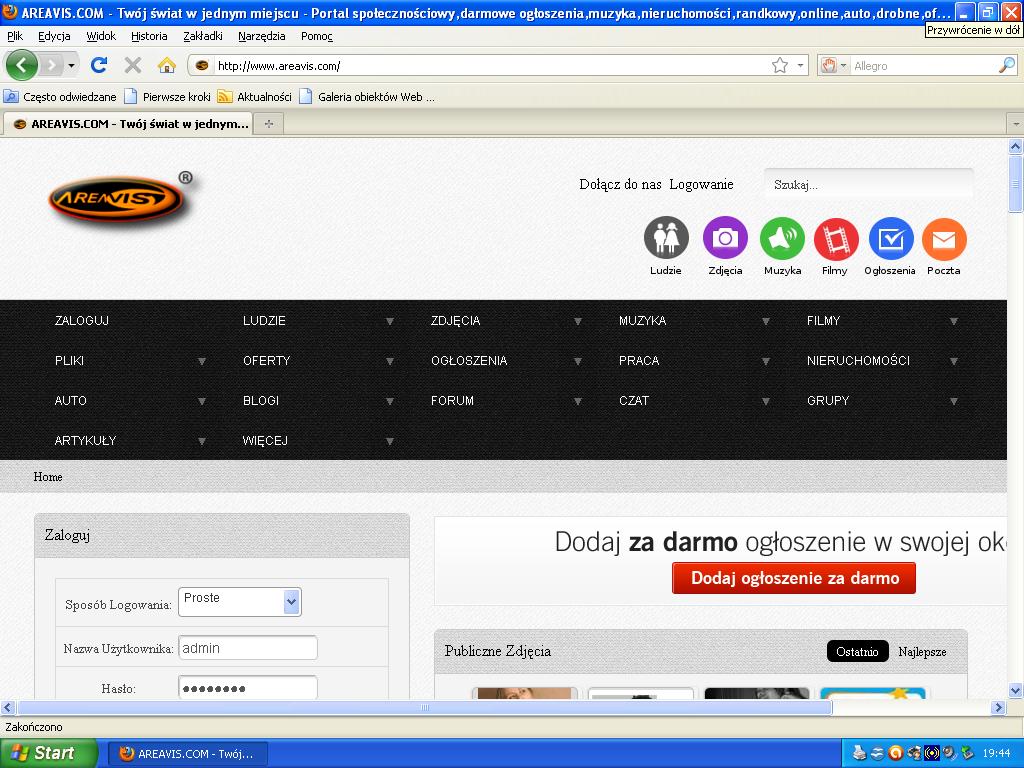Viewport: 1024px width, 768px height.
Task: Switch to Ostatnio photos tab
Action: [857, 651]
